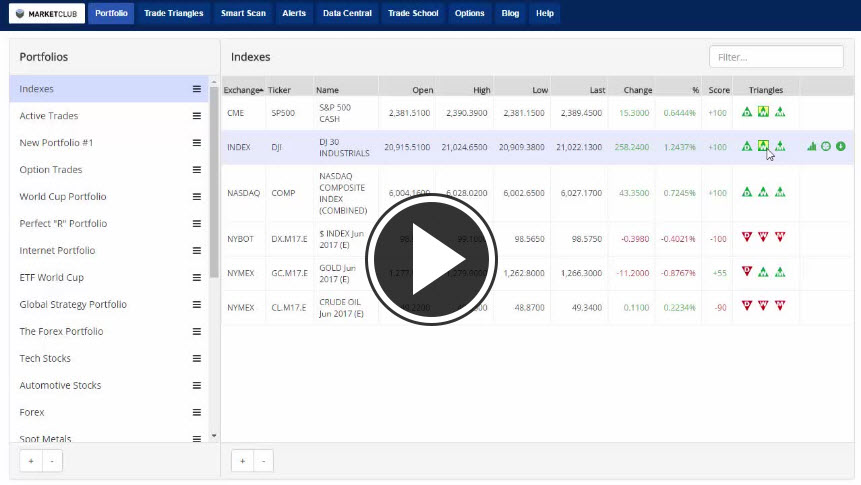Click the down-arrow circle icon in DJI row
Viewport: 861px width, 485px height.
coord(840,147)
